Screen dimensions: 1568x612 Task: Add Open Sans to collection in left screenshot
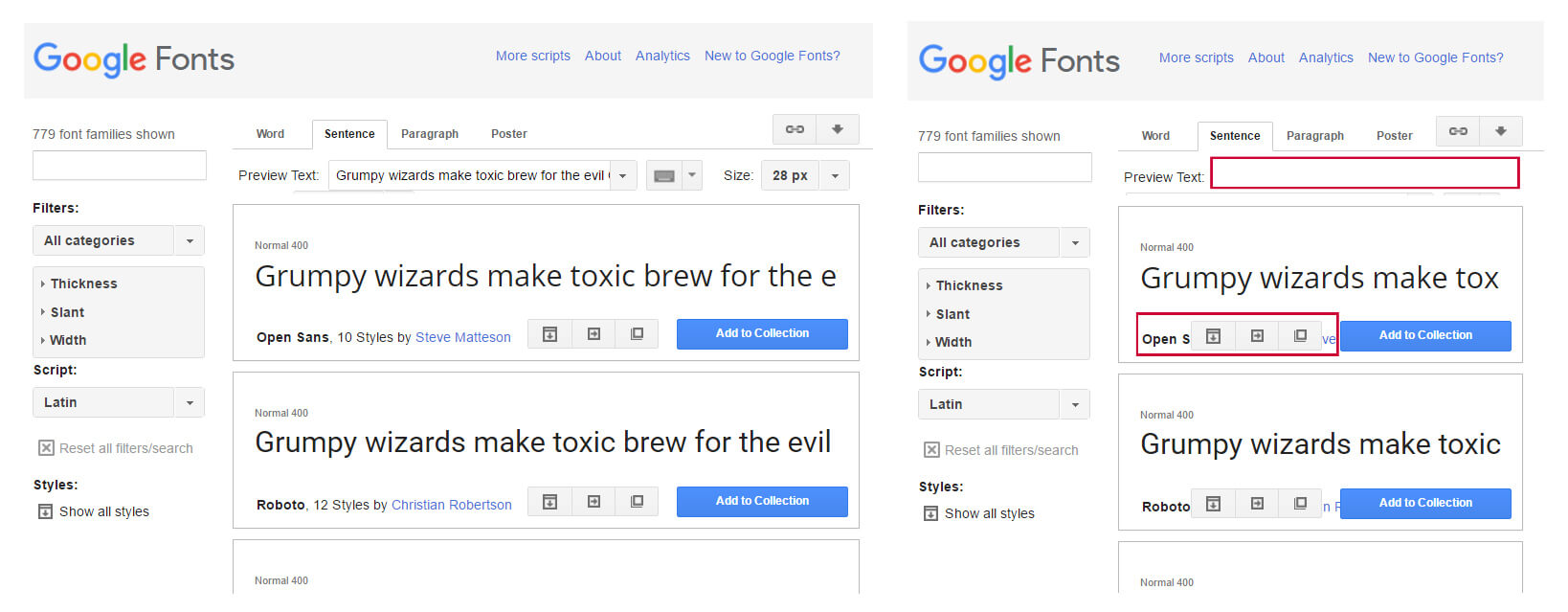(x=762, y=333)
